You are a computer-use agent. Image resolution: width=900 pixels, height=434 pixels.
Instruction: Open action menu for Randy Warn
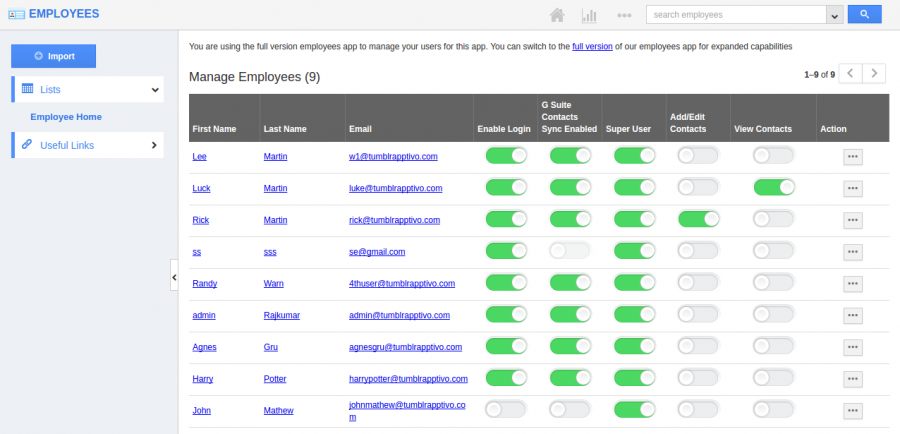tap(852, 284)
